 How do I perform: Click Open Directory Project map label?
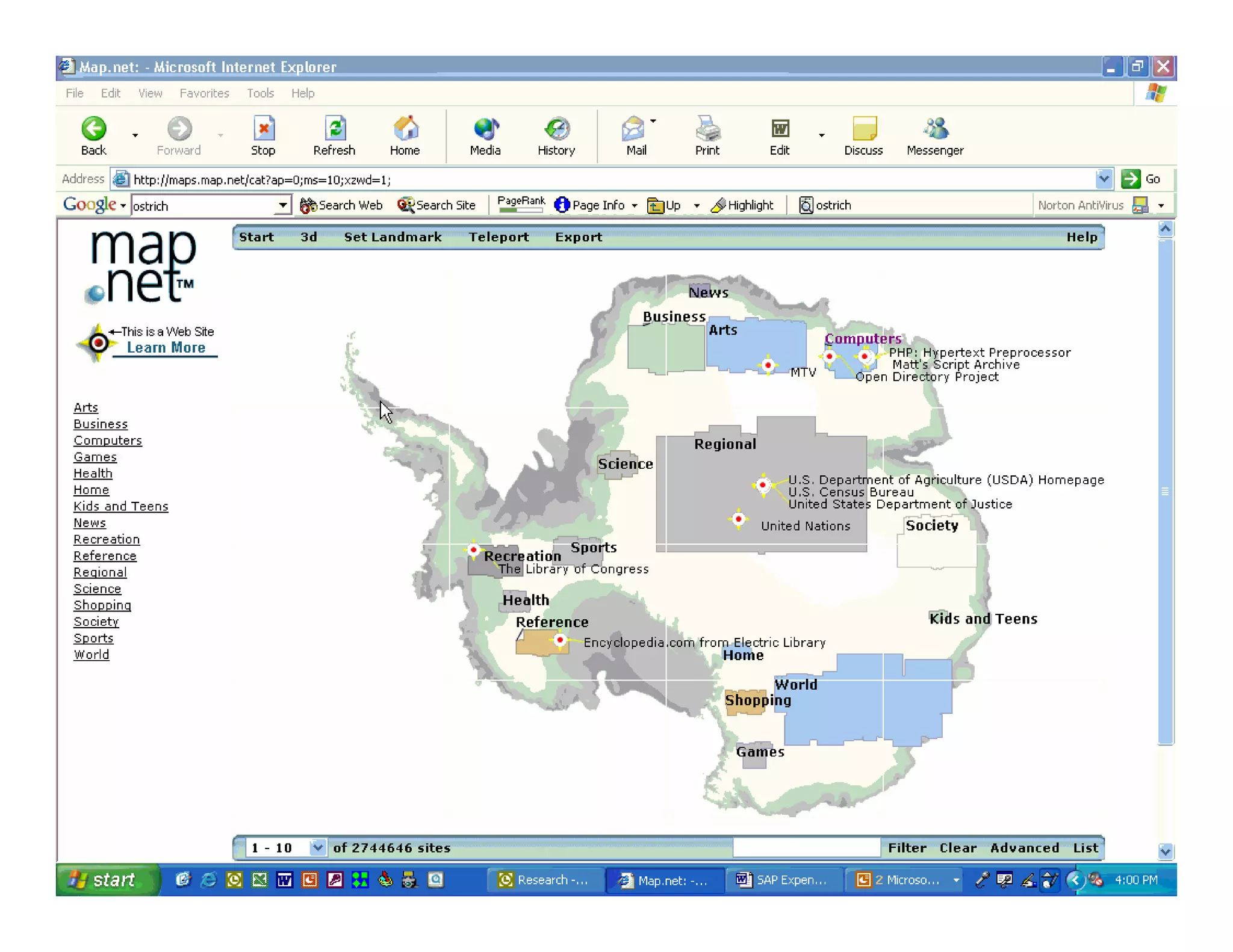[927, 377]
